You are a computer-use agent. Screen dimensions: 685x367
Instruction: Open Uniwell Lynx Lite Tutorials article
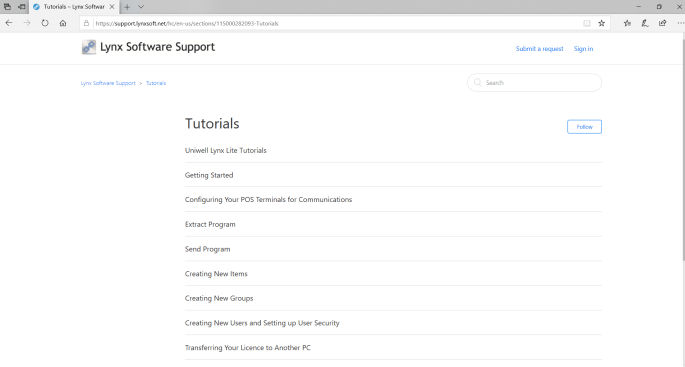tap(225, 150)
